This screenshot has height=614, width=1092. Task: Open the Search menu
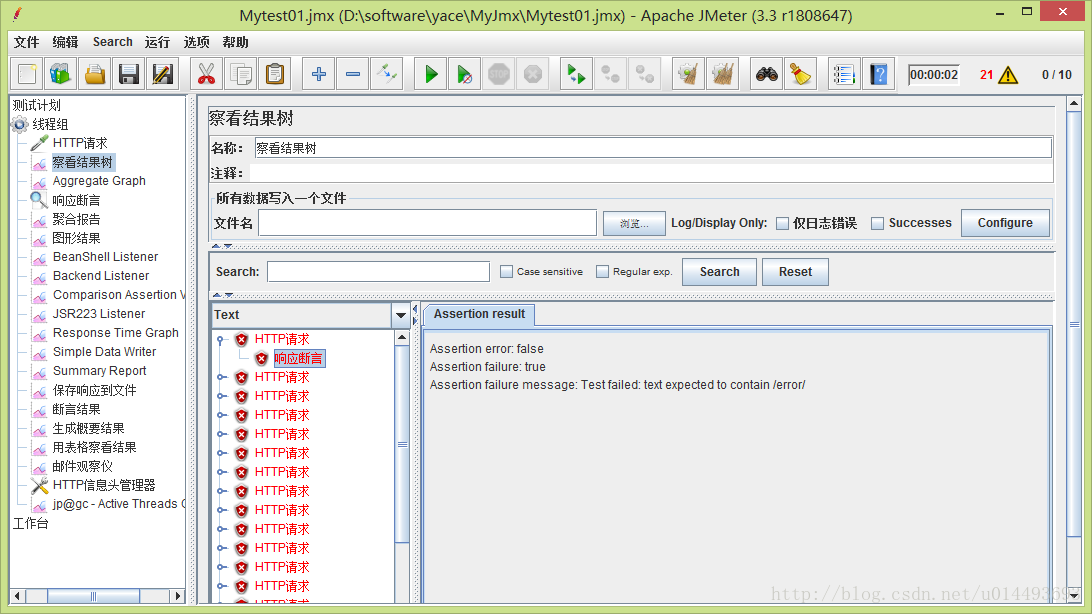[x=112, y=42]
